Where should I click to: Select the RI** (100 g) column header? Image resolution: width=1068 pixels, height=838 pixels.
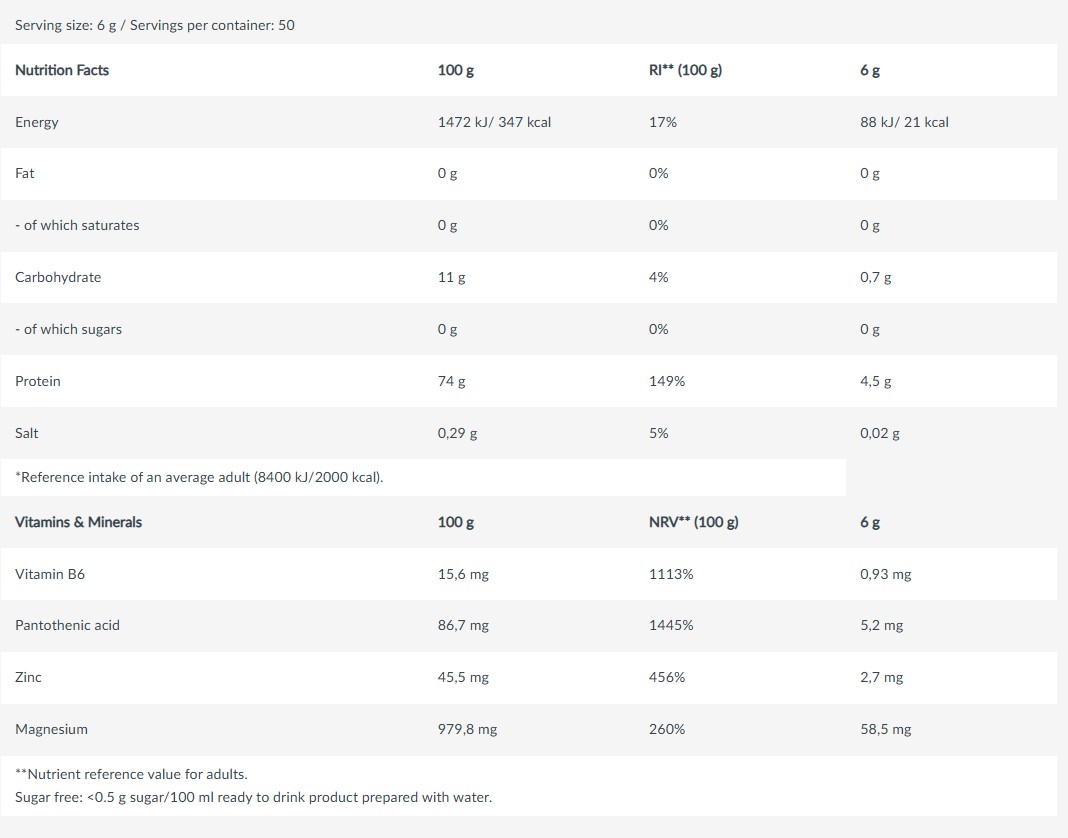685,70
